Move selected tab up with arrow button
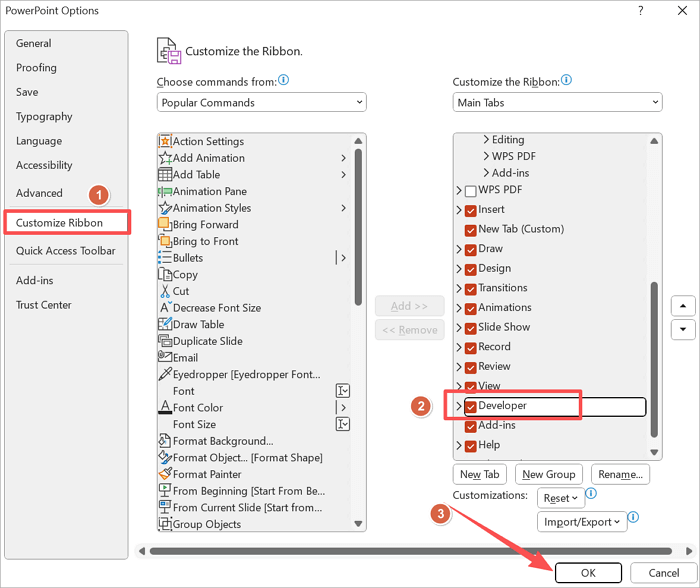 point(683,306)
